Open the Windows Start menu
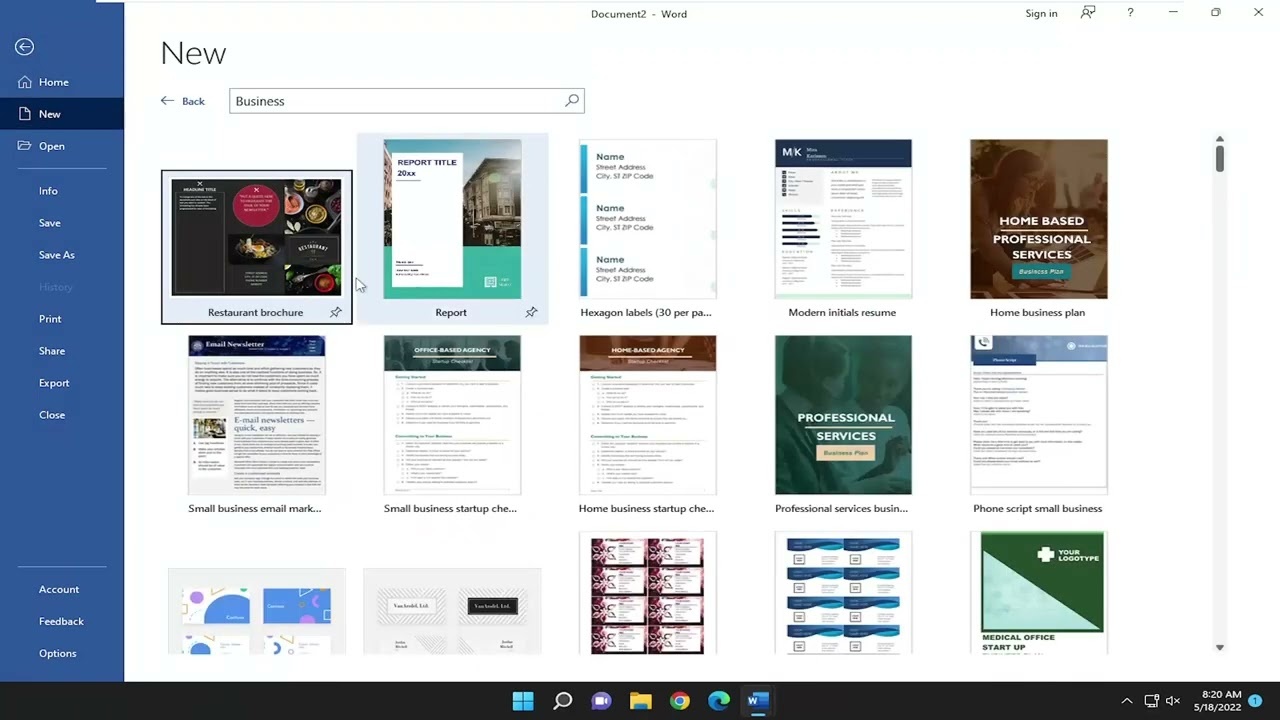1280x720 pixels. pyautogui.click(x=522, y=700)
